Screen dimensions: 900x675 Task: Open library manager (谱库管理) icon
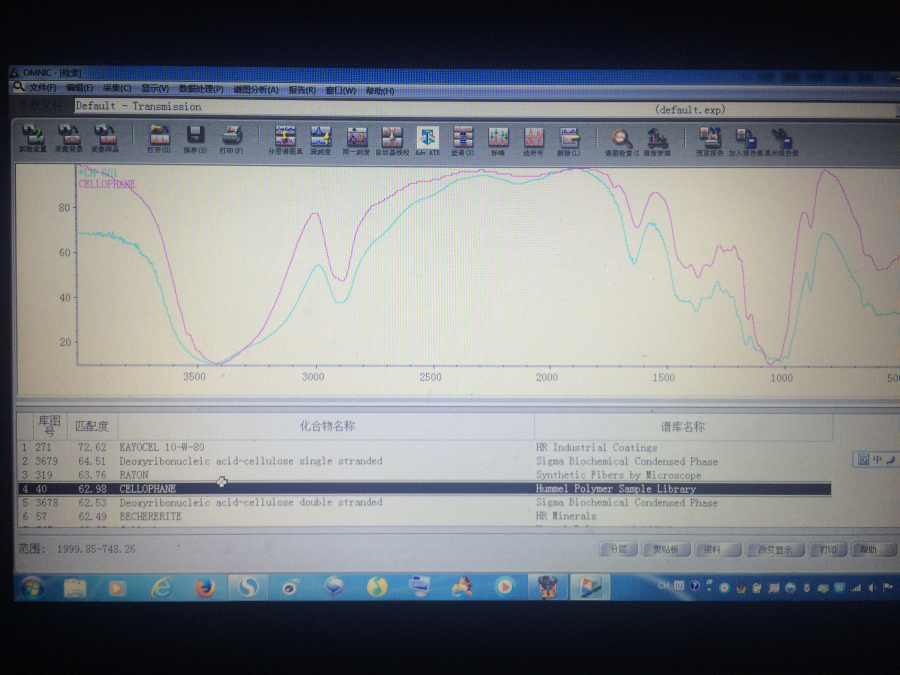(657, 141)
